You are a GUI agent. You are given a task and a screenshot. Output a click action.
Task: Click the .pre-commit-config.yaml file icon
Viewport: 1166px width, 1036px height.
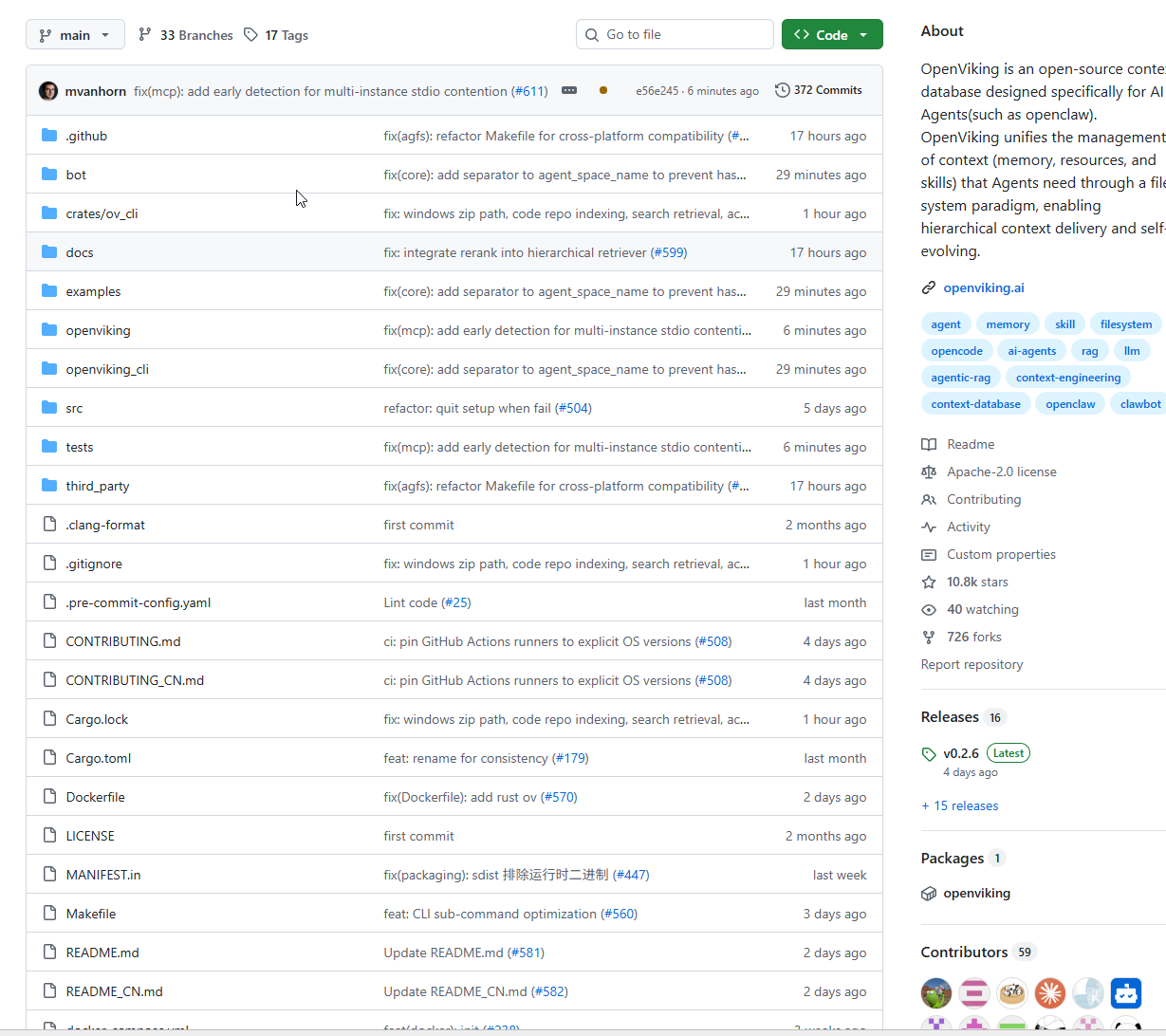coord(49,602)
